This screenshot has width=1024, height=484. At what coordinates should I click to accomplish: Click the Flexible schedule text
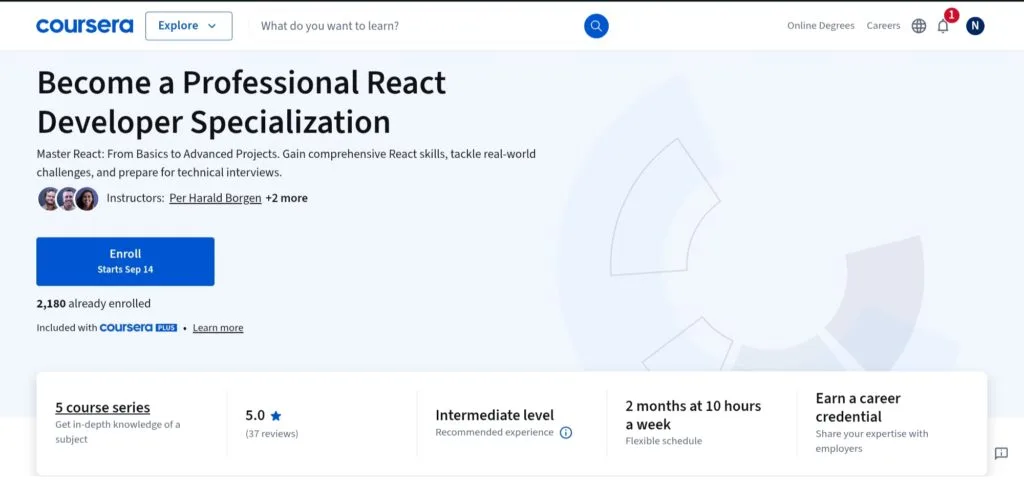tap(664, 441)
